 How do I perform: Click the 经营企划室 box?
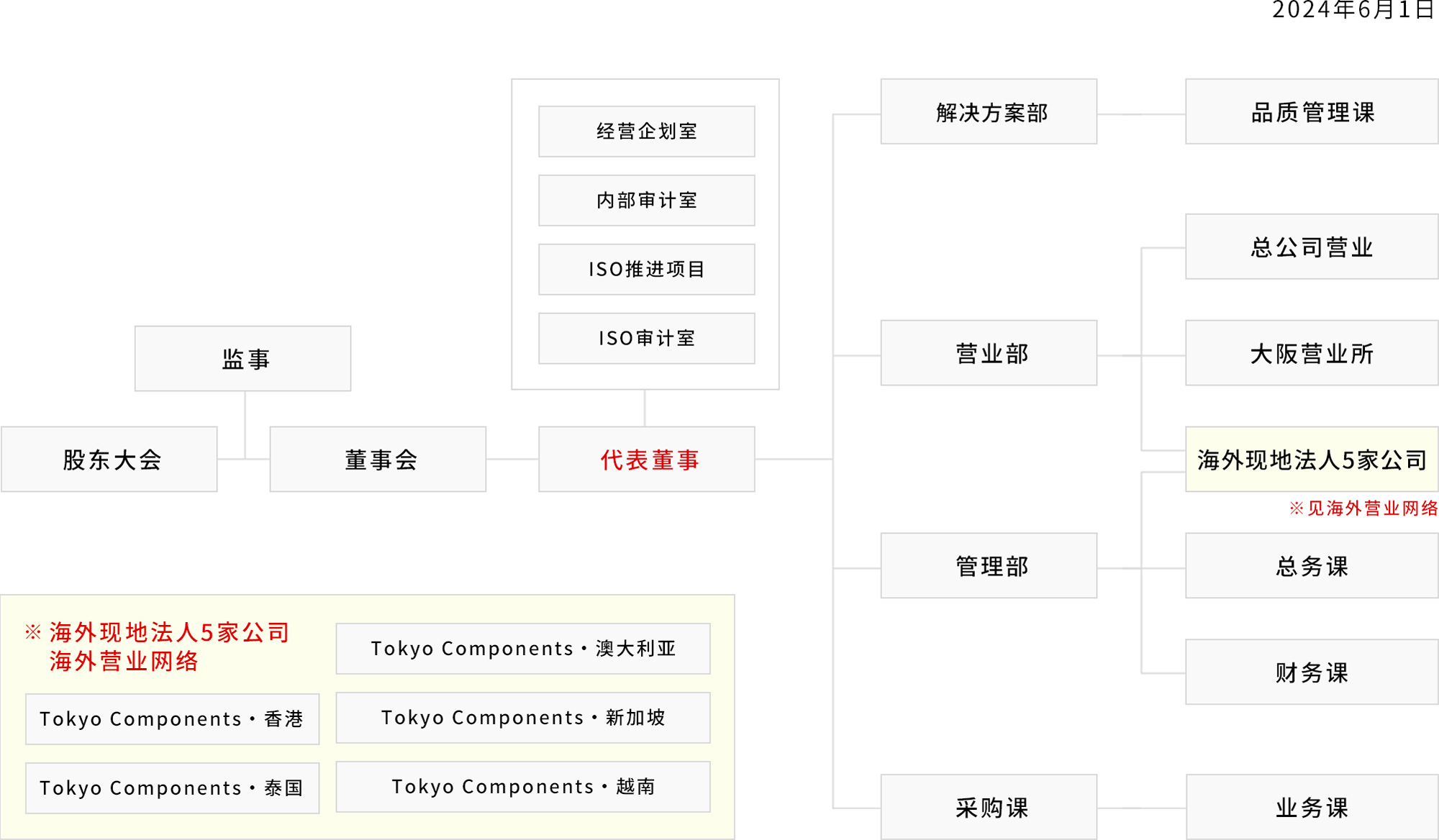click(647, 132)
